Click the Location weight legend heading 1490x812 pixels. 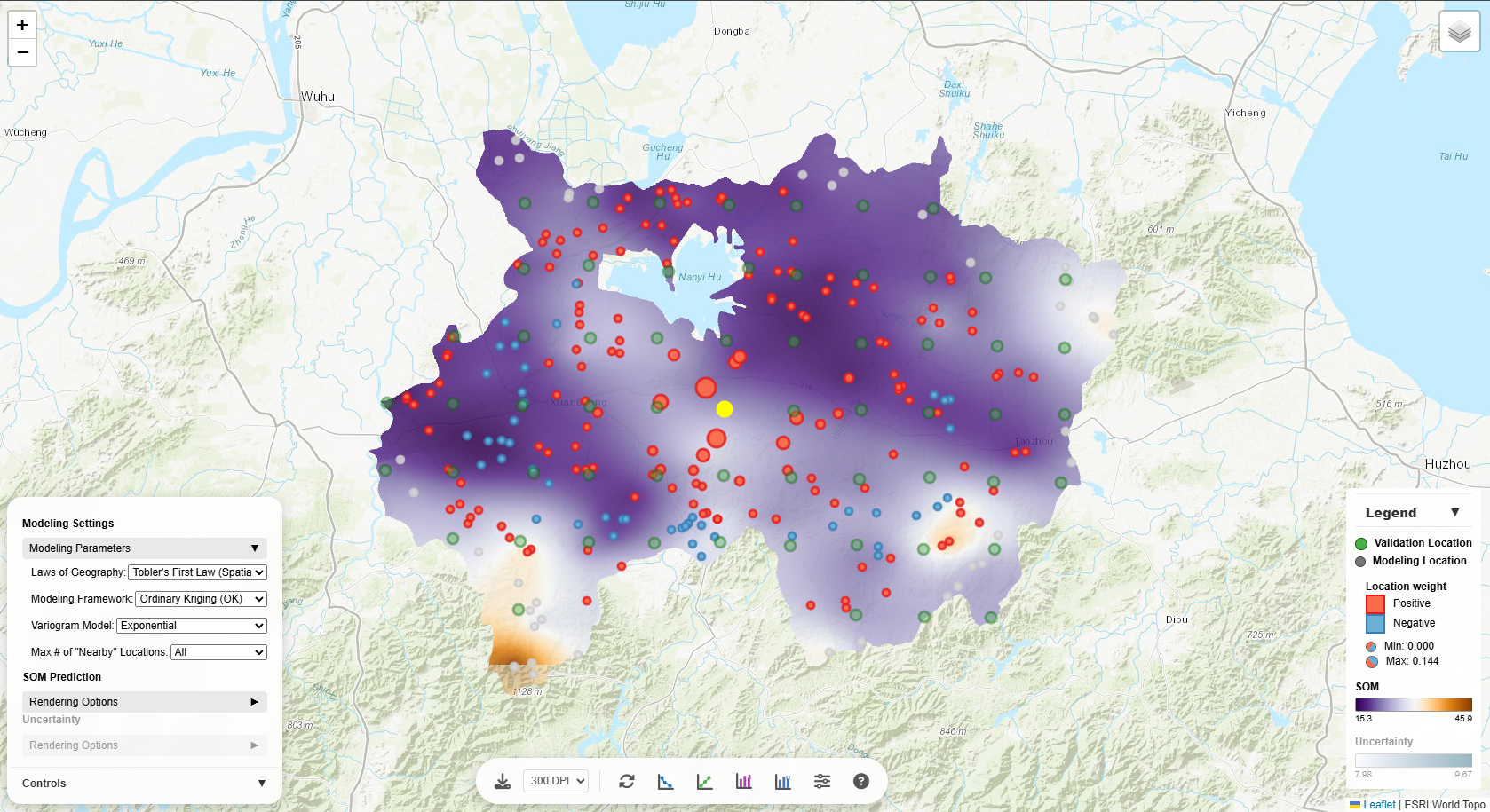[1406, 587]
